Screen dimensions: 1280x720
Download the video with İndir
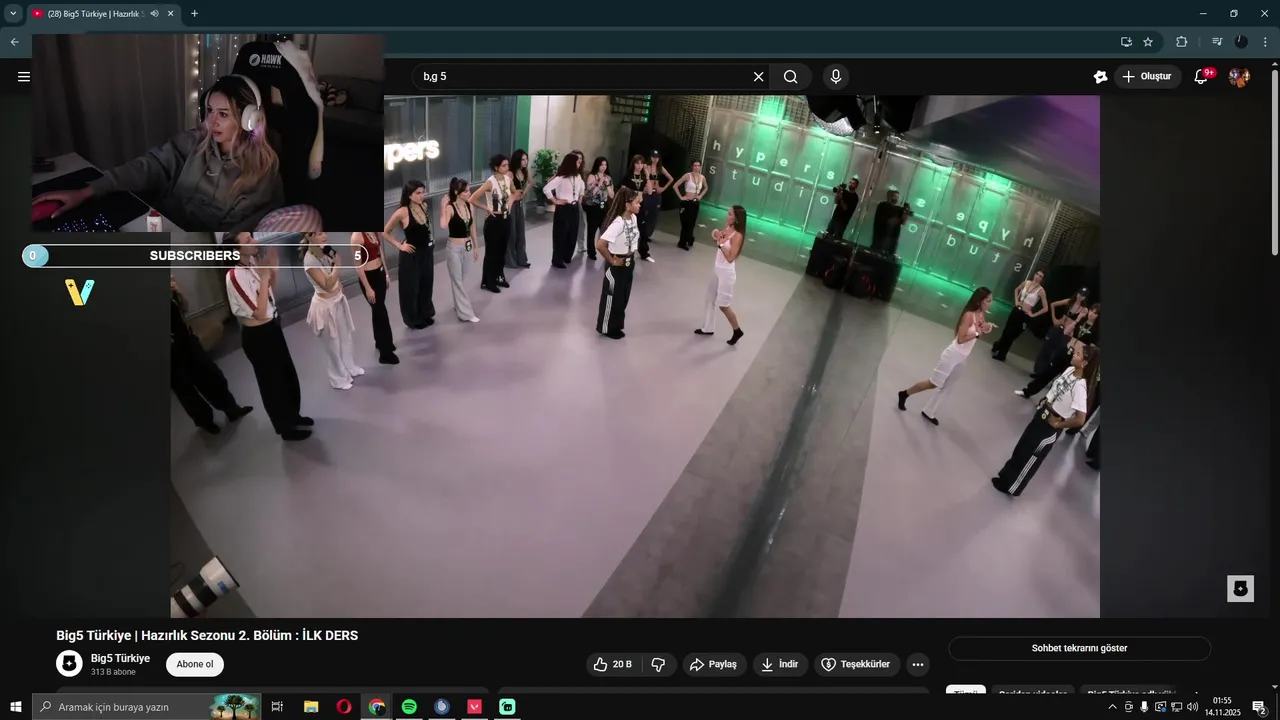click(x=780, y=664)
